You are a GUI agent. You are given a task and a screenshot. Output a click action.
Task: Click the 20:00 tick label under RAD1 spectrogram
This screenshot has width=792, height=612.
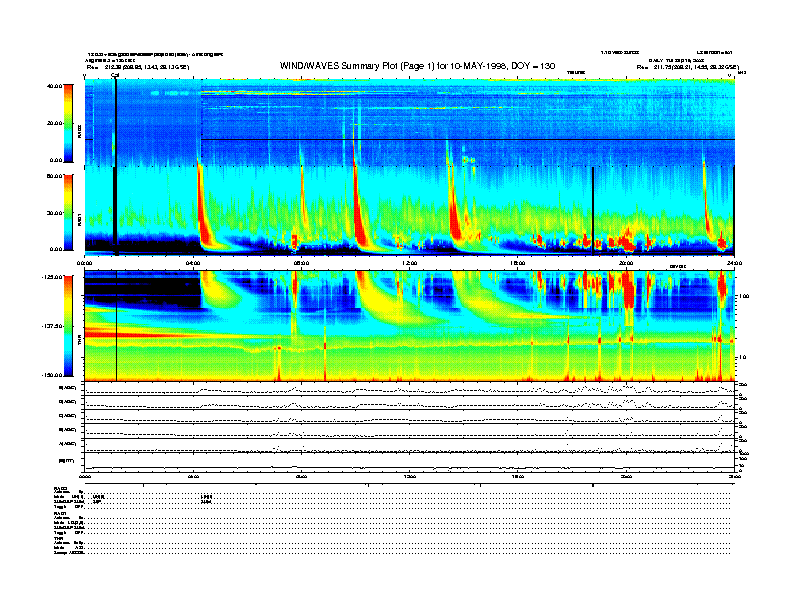[626, 263]
